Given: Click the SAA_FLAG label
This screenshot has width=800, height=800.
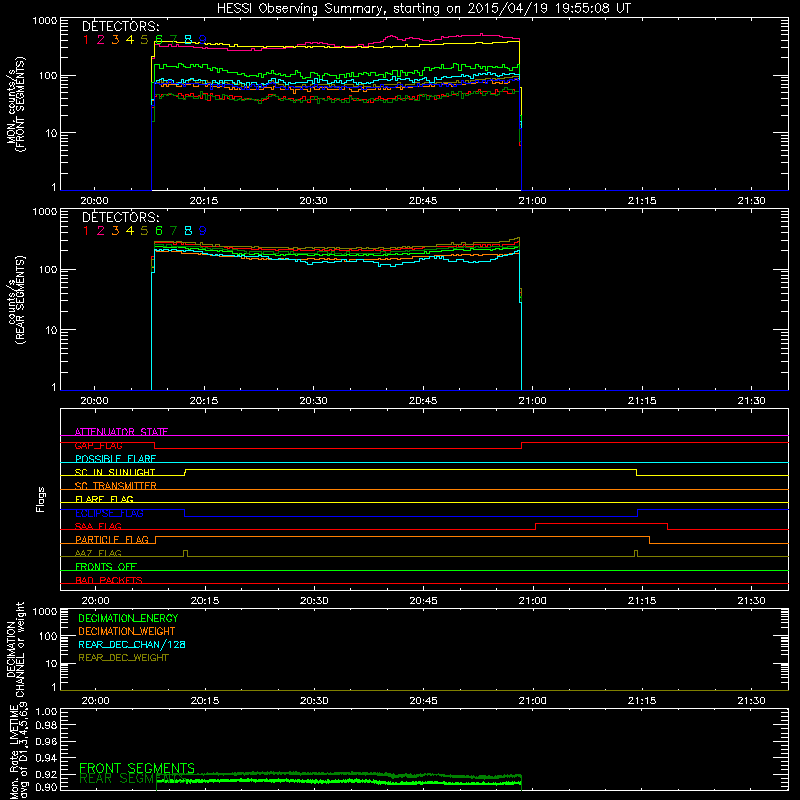Looking at the screenshot, I should [98, 527].
